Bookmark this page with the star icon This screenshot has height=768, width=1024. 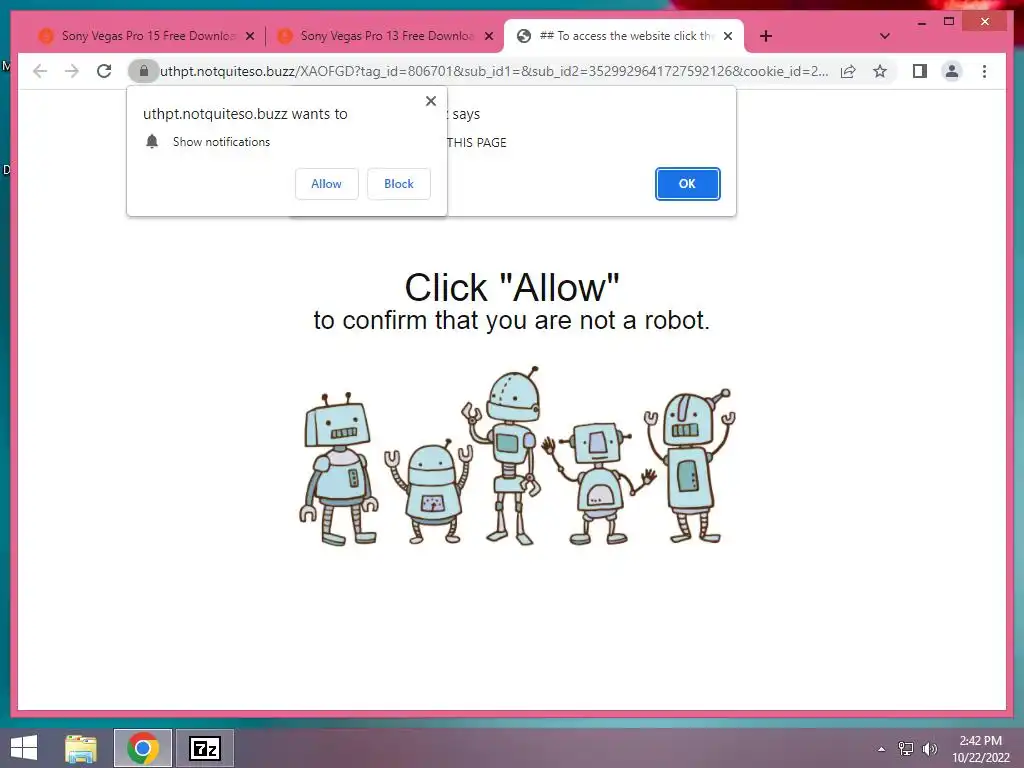coord(880,71)
